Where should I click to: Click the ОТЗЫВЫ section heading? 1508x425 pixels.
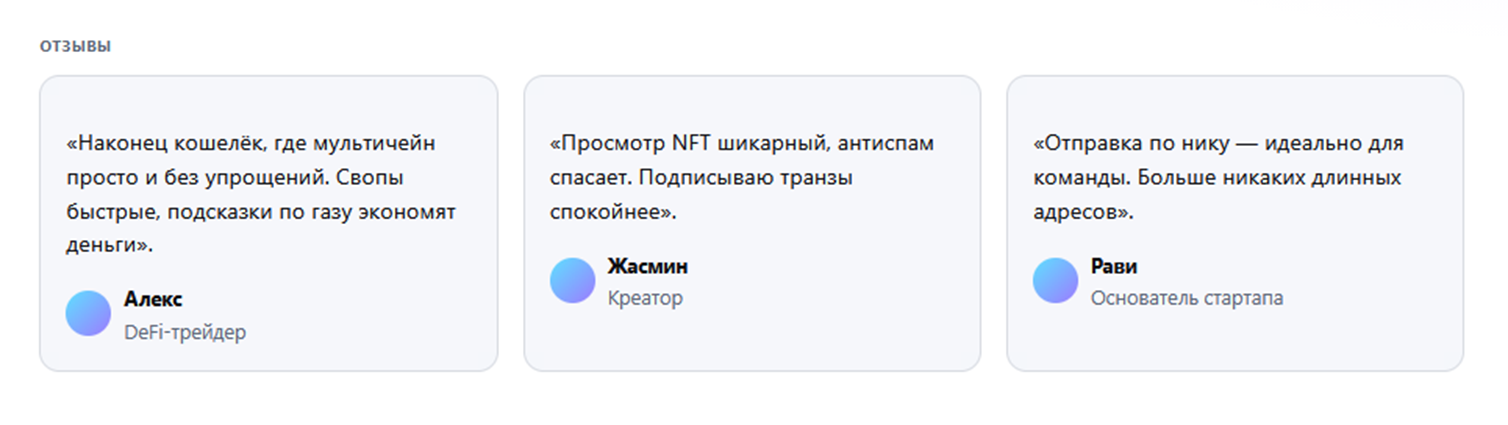pyautogui.click(x=75, y=46)
